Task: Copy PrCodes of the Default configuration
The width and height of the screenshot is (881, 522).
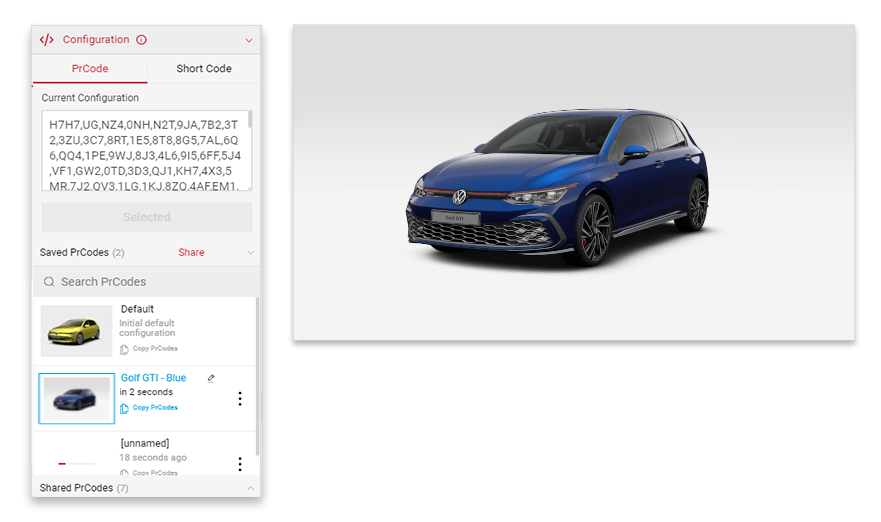Action: tap(155, 348)
